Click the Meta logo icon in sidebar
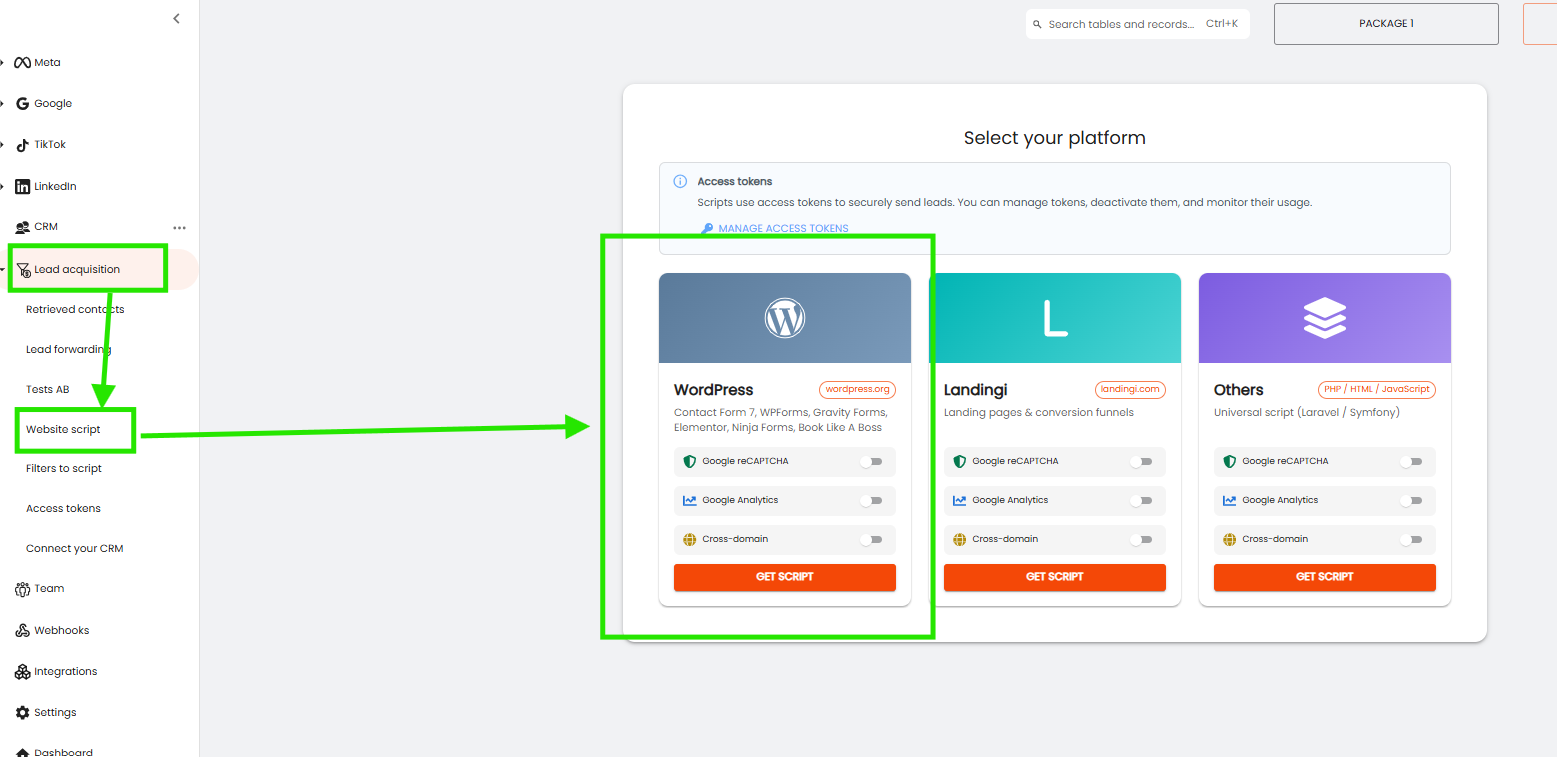Image resolution: width=1557 pixels, height=757 pixels. [22, 63]
